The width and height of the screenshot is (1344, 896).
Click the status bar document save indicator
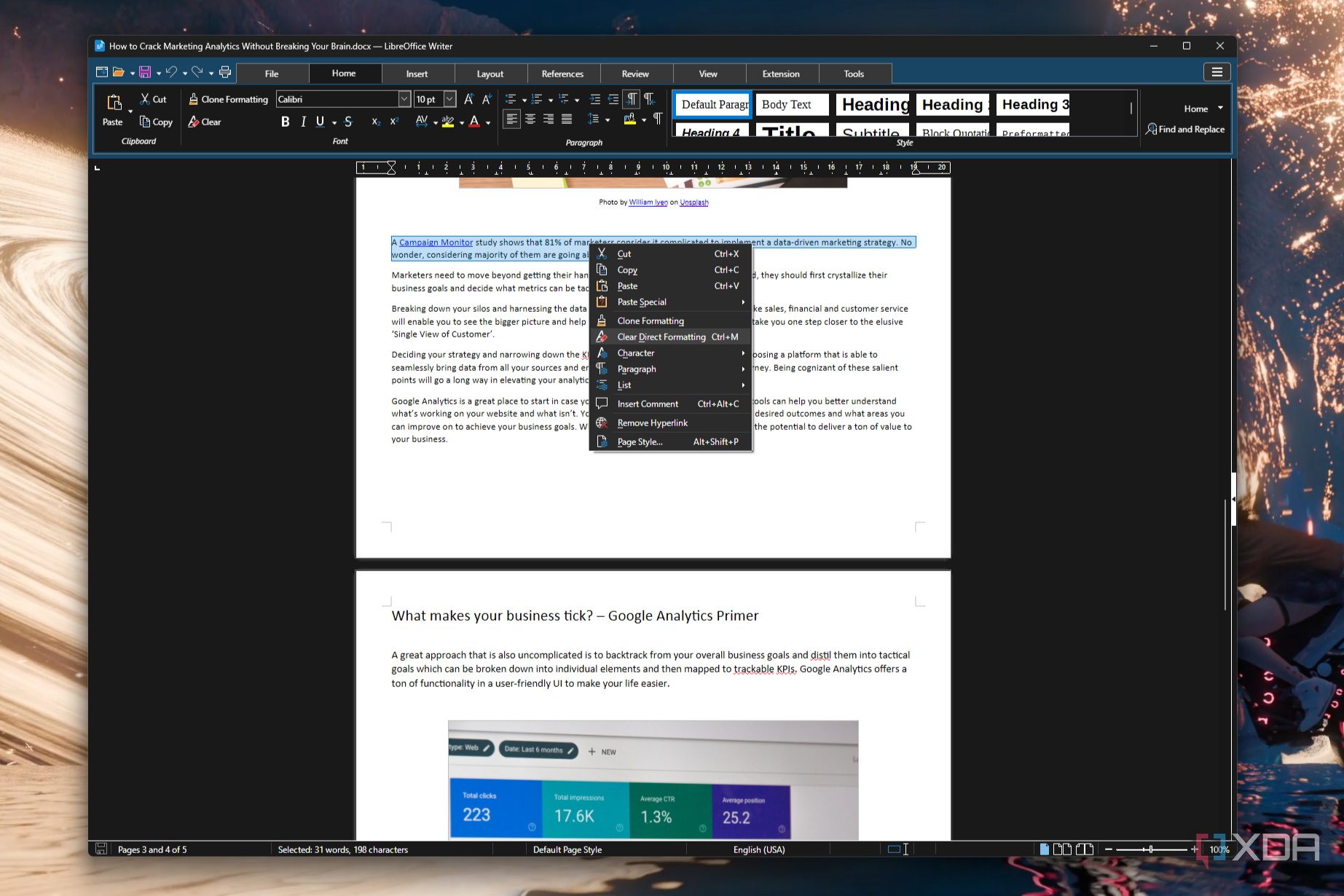[x=101, y=849]
